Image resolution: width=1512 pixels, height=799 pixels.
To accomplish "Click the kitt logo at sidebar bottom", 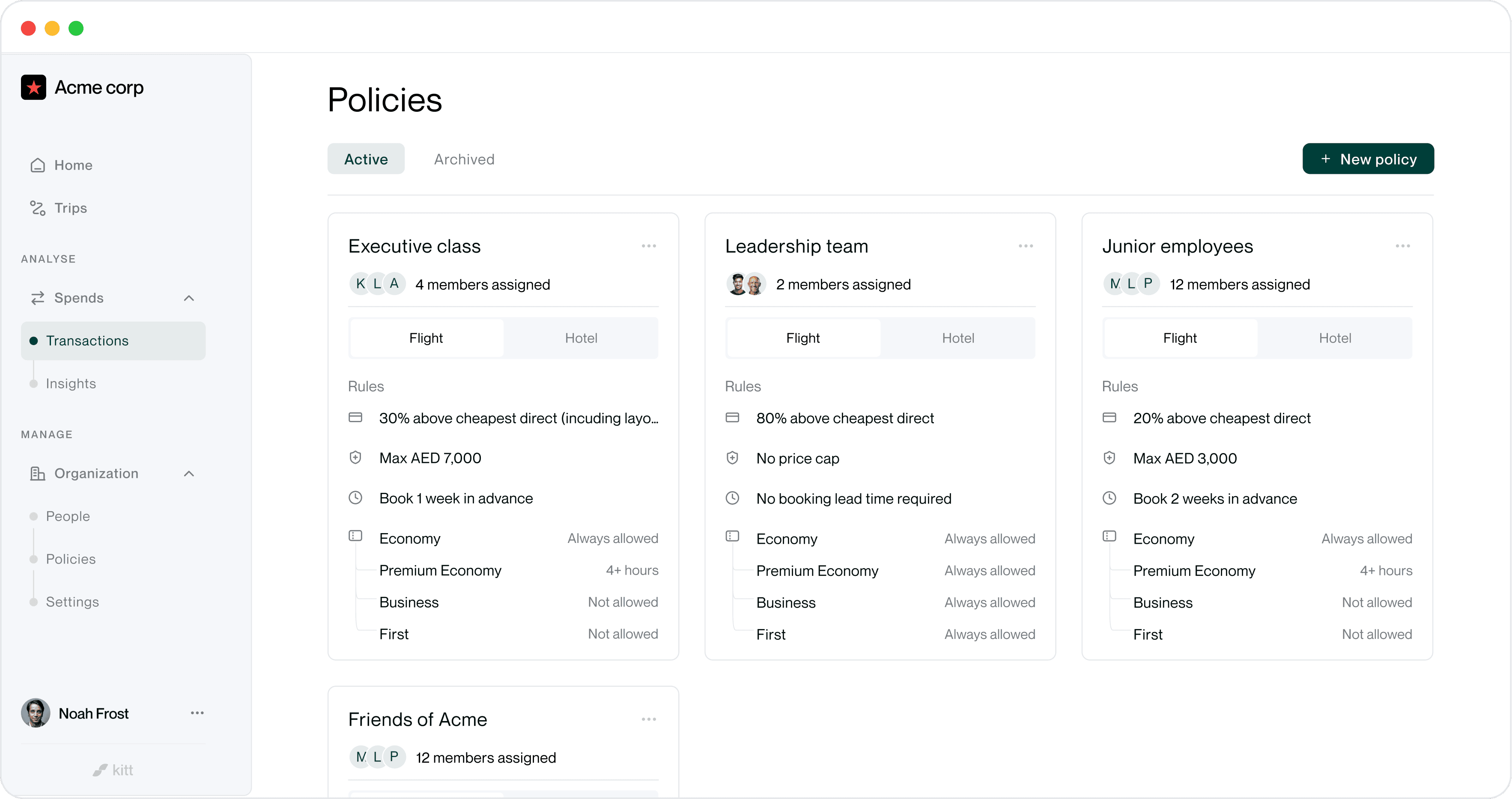I will (113, 770).
